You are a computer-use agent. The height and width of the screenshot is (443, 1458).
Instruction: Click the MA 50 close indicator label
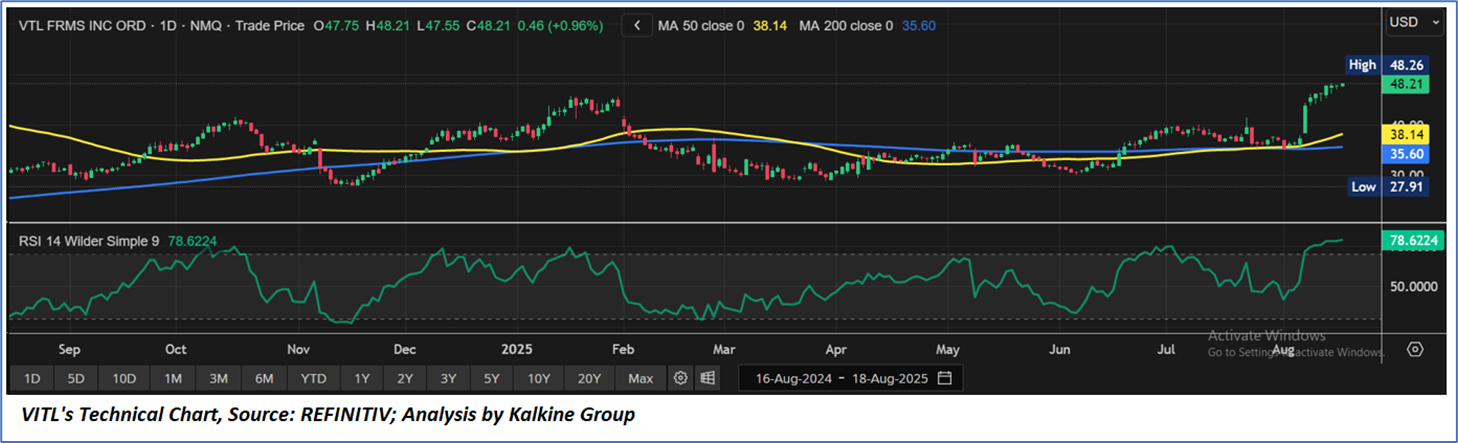click(x=700, y=26)
